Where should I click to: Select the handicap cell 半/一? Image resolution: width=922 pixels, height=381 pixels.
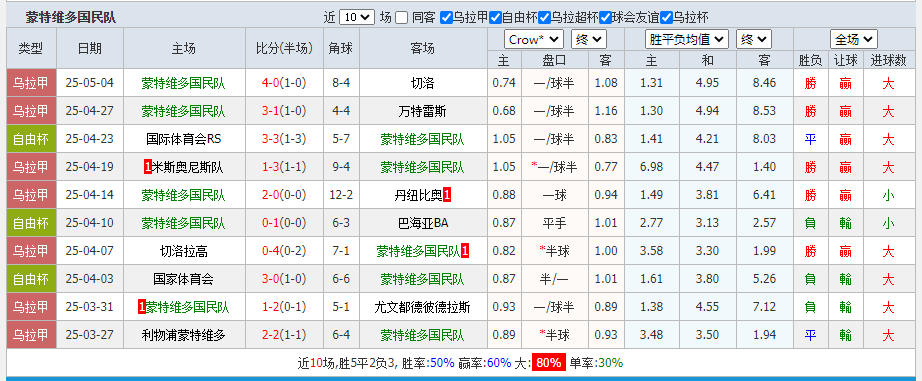(x=554, y=279)
